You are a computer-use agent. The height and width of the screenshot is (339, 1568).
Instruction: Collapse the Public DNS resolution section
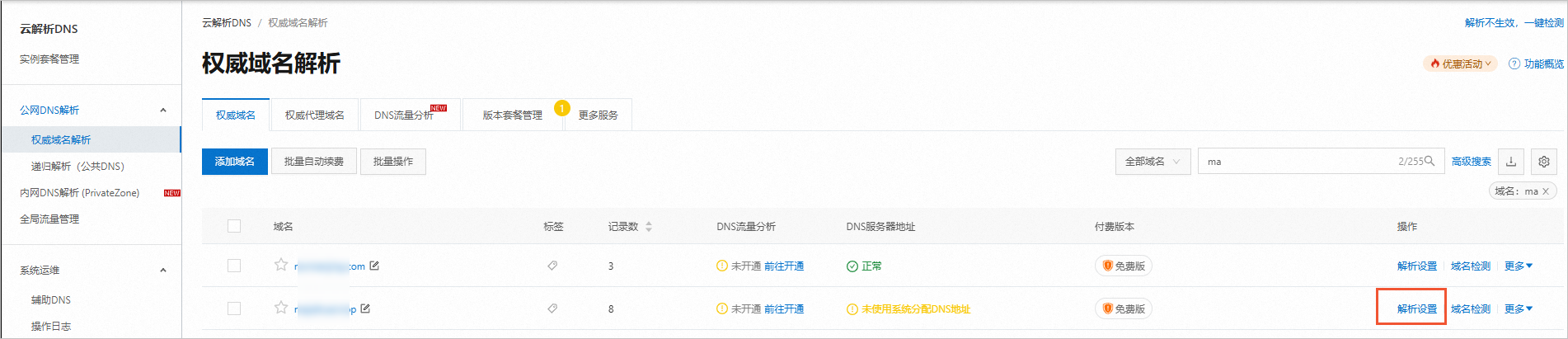coord(163,110)
